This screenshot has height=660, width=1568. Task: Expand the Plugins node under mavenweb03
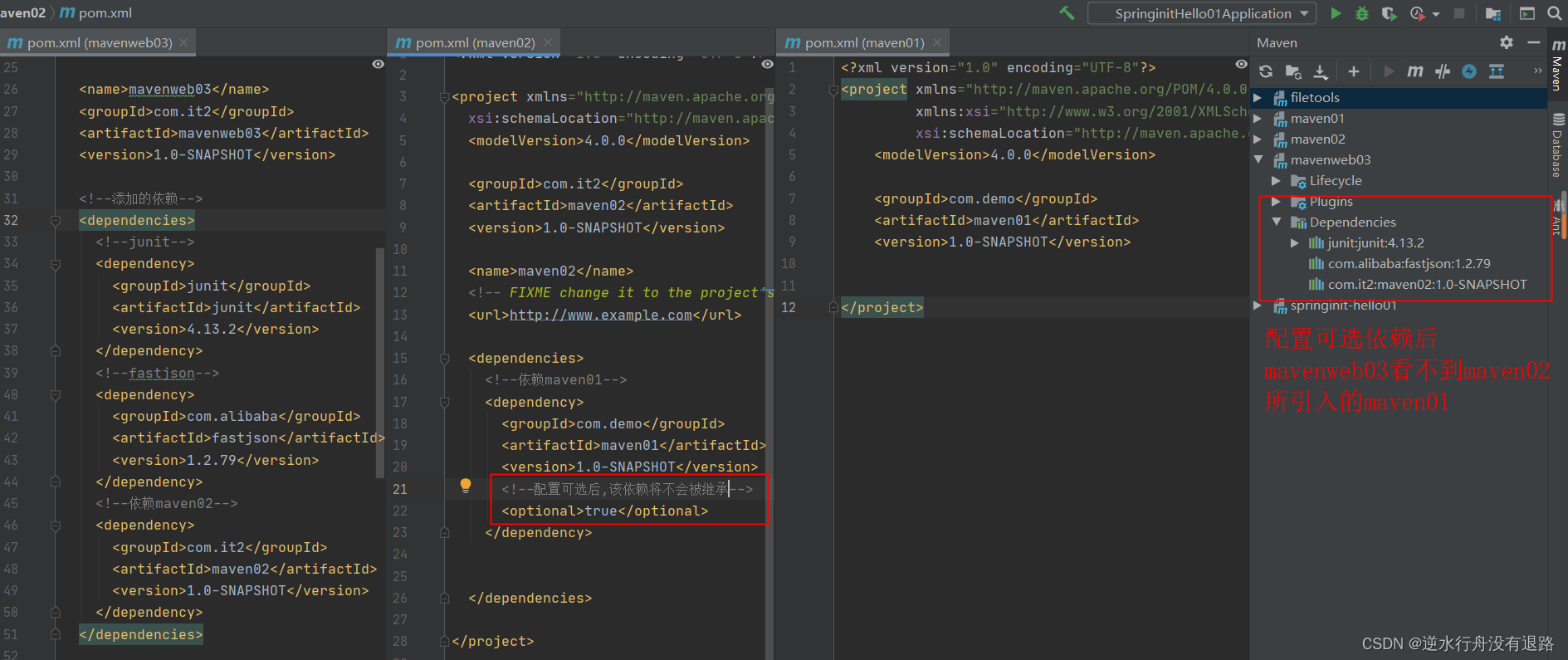coord(1277,202)
